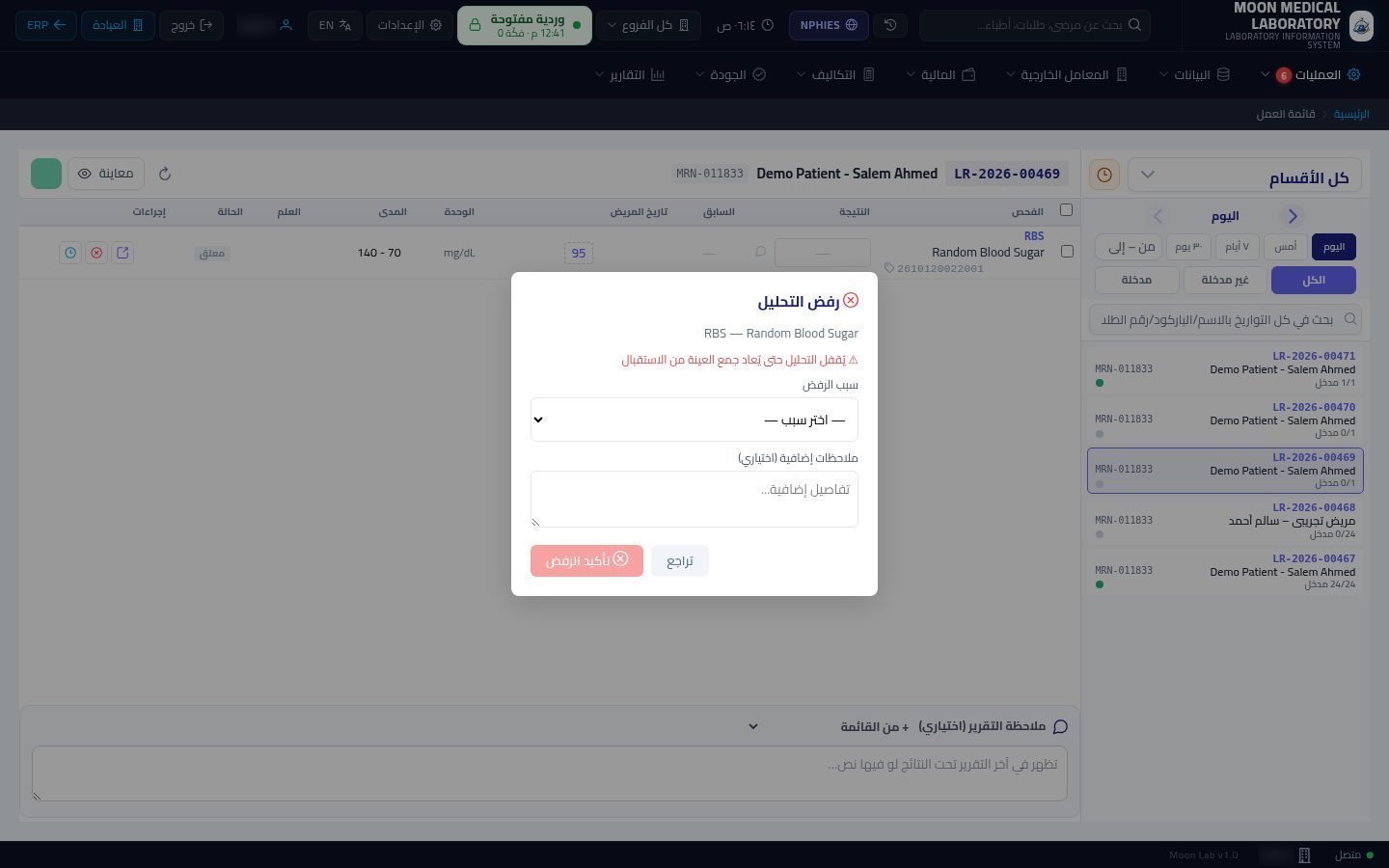The width and height of the screenshot is (1389, 868).
Task: Open the المعامل الخارجية external labs menu
Action: [x=1067, y=74]
